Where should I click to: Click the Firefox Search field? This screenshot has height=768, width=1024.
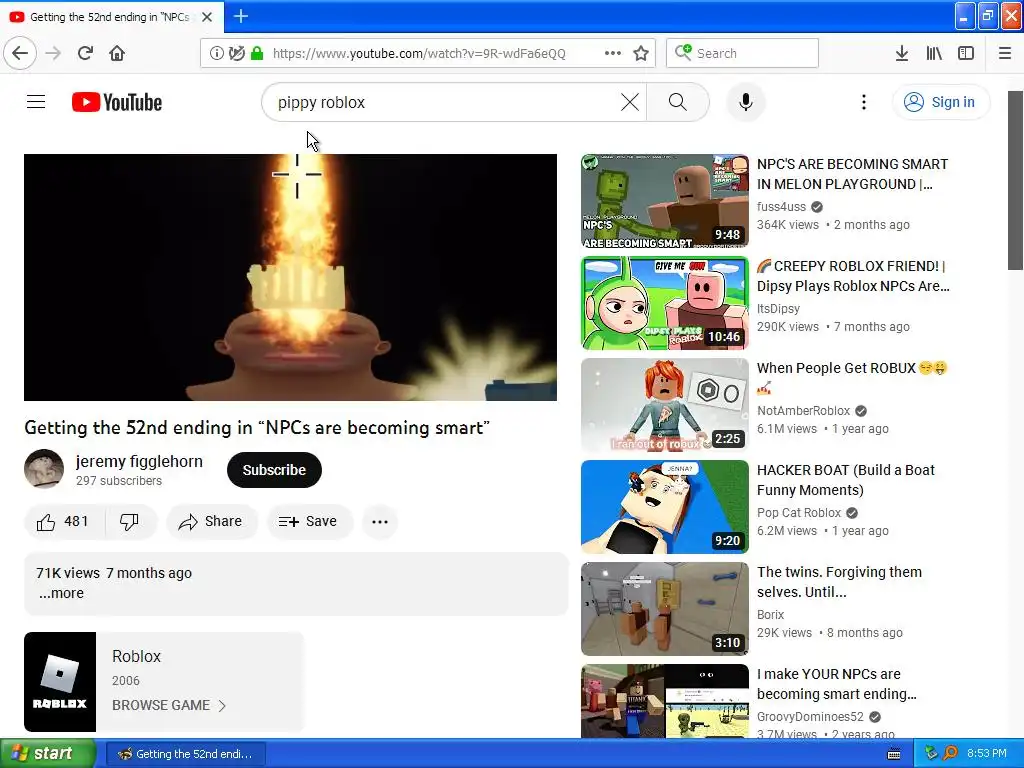click(743, 53)
